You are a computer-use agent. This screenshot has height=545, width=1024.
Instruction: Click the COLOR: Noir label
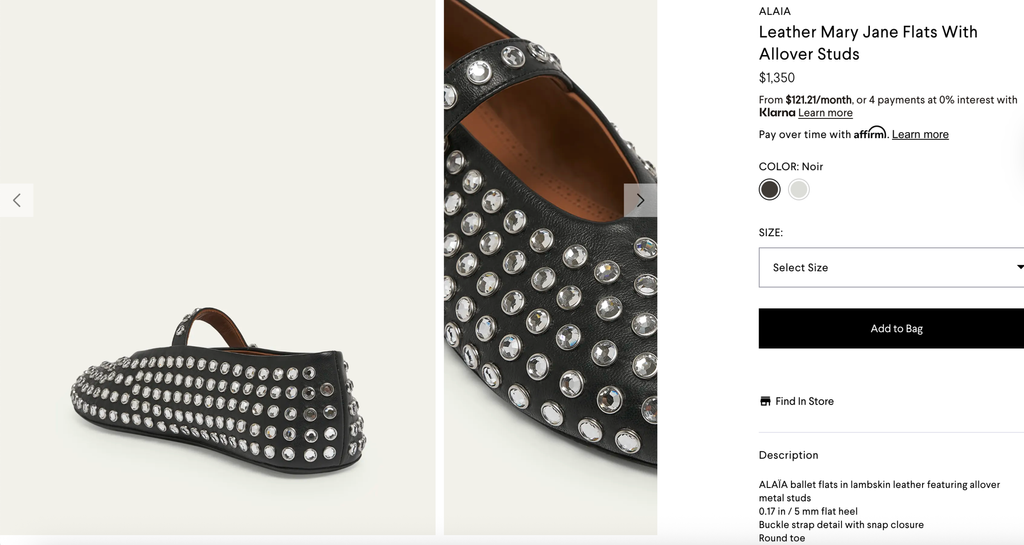[791, 166]
